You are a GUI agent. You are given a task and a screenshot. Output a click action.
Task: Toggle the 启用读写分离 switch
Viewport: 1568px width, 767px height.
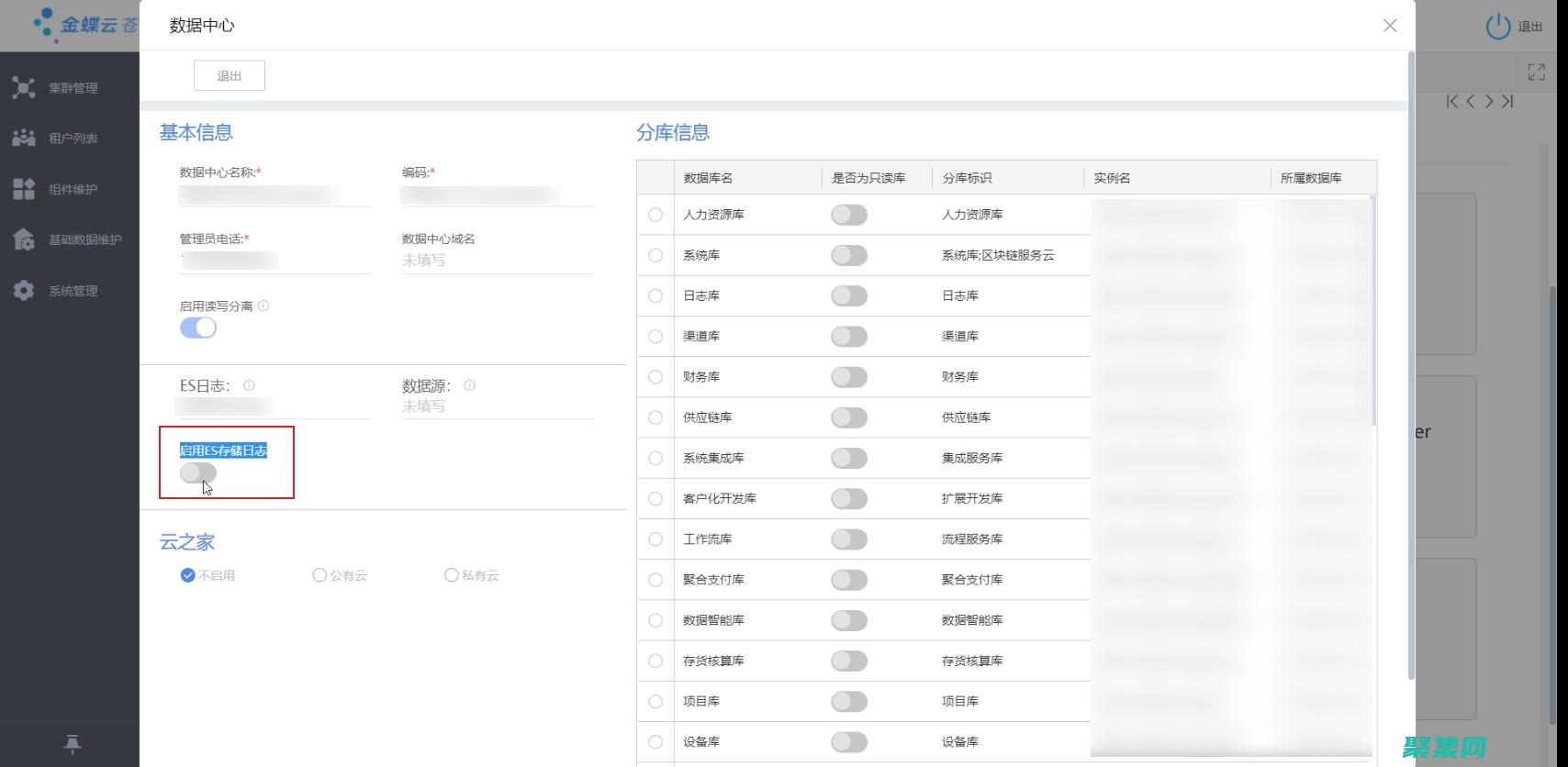coord(198,328)
